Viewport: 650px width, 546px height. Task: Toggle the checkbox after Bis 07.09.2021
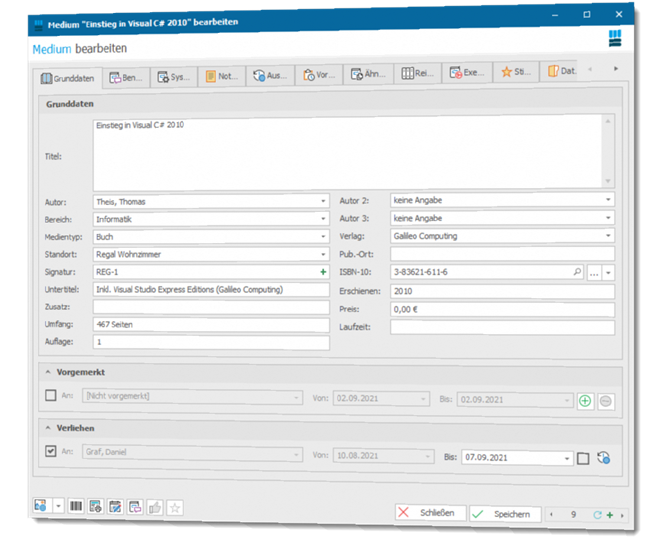pos(583,458)
